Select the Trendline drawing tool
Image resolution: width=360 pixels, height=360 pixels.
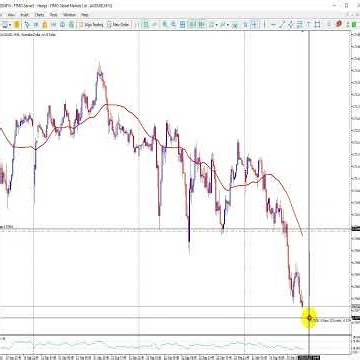(282, 25)
